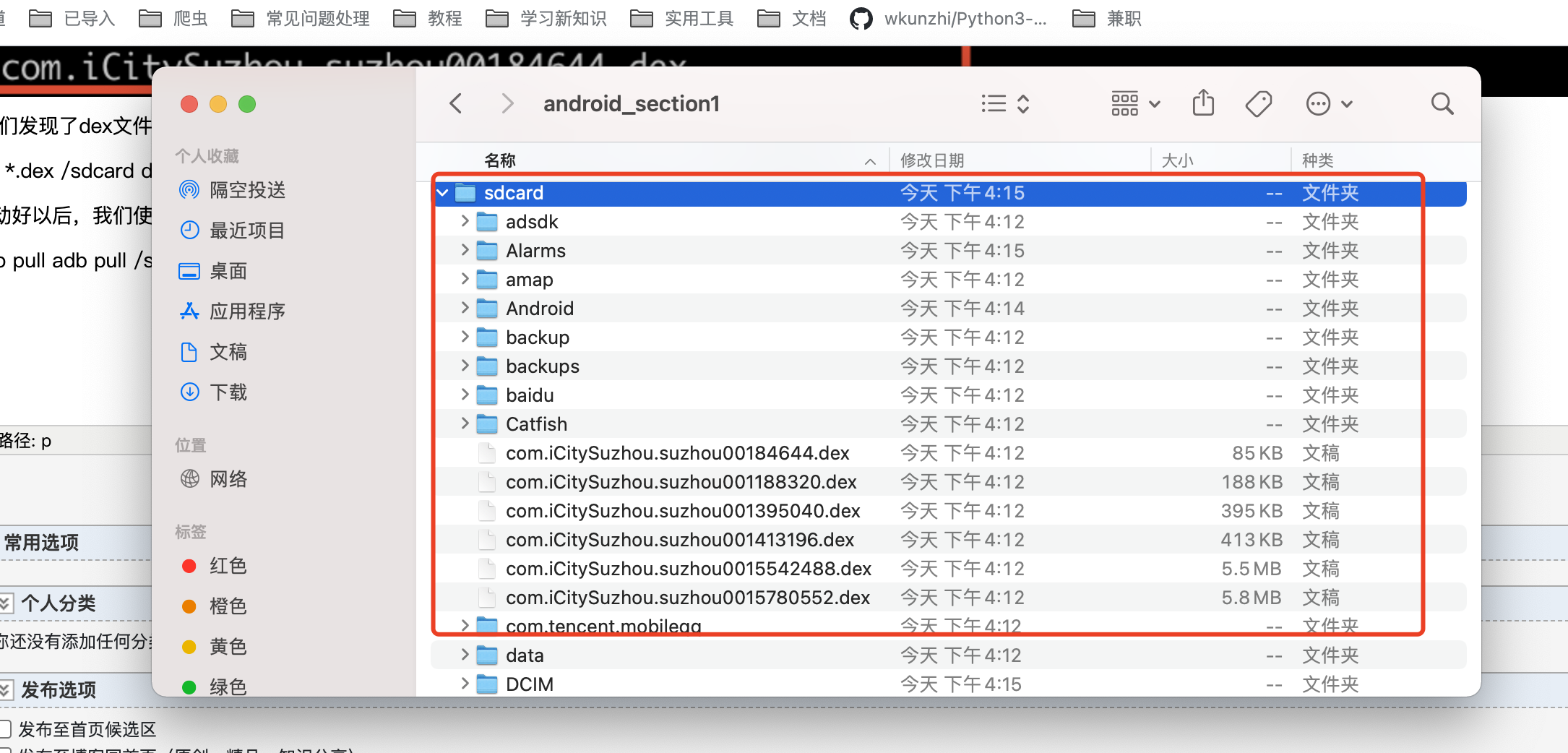Collapse the 个人分类 section in browser page

click(6, 603)
